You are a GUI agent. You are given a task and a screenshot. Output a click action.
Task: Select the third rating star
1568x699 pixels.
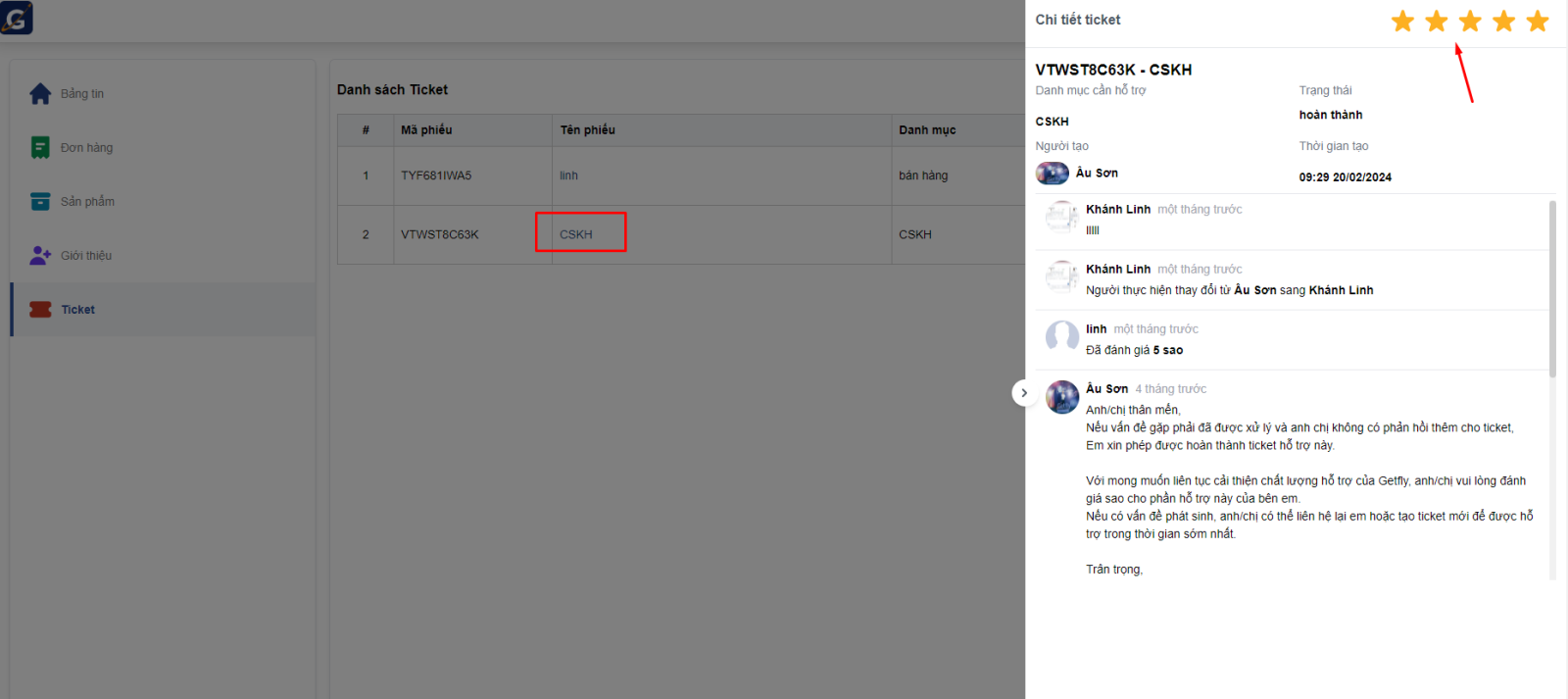[1470, 22]
